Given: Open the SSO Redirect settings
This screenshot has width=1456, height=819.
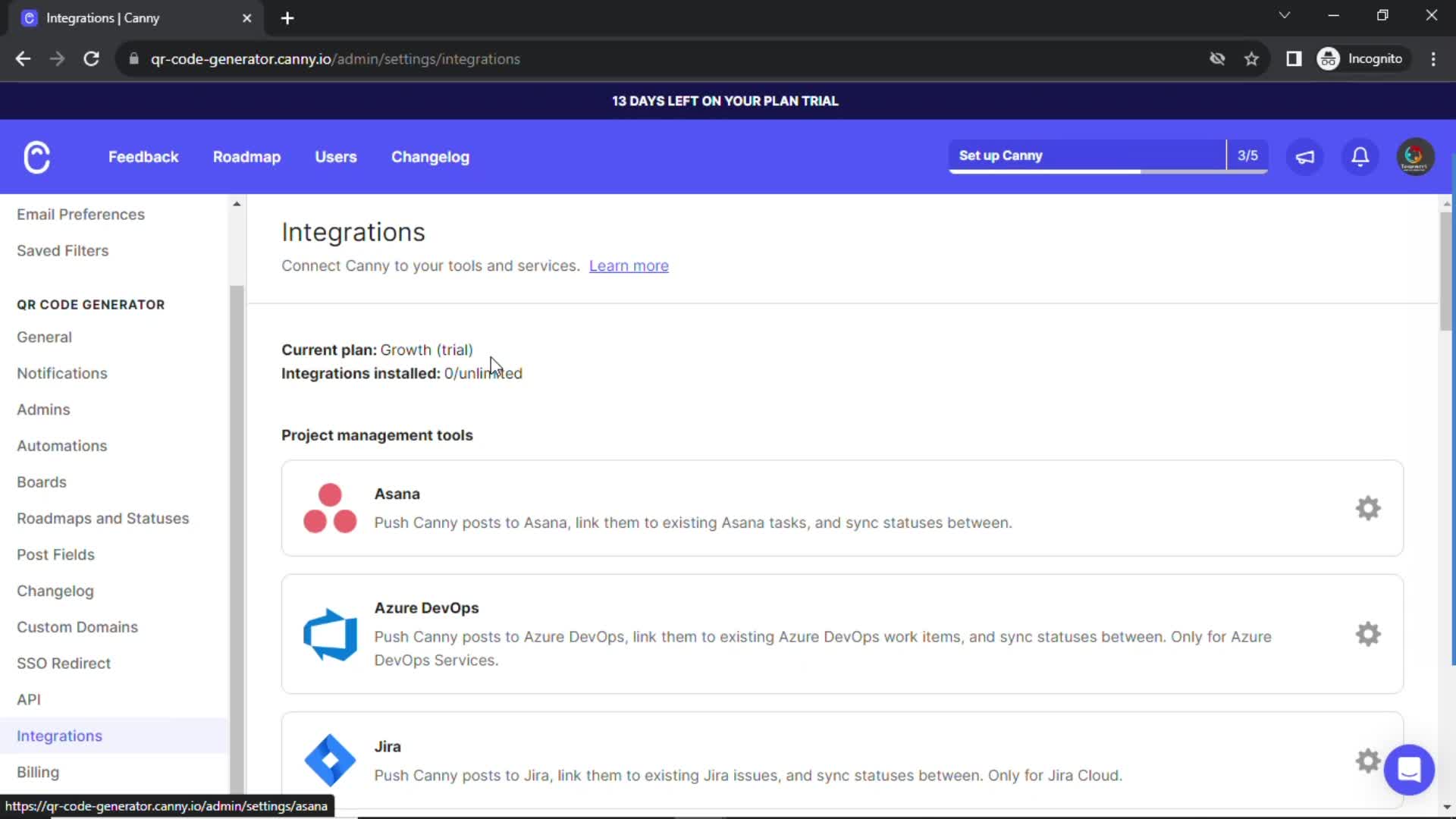Looking at the screenshot, I should pyautogui.click(x=62, y=663).
